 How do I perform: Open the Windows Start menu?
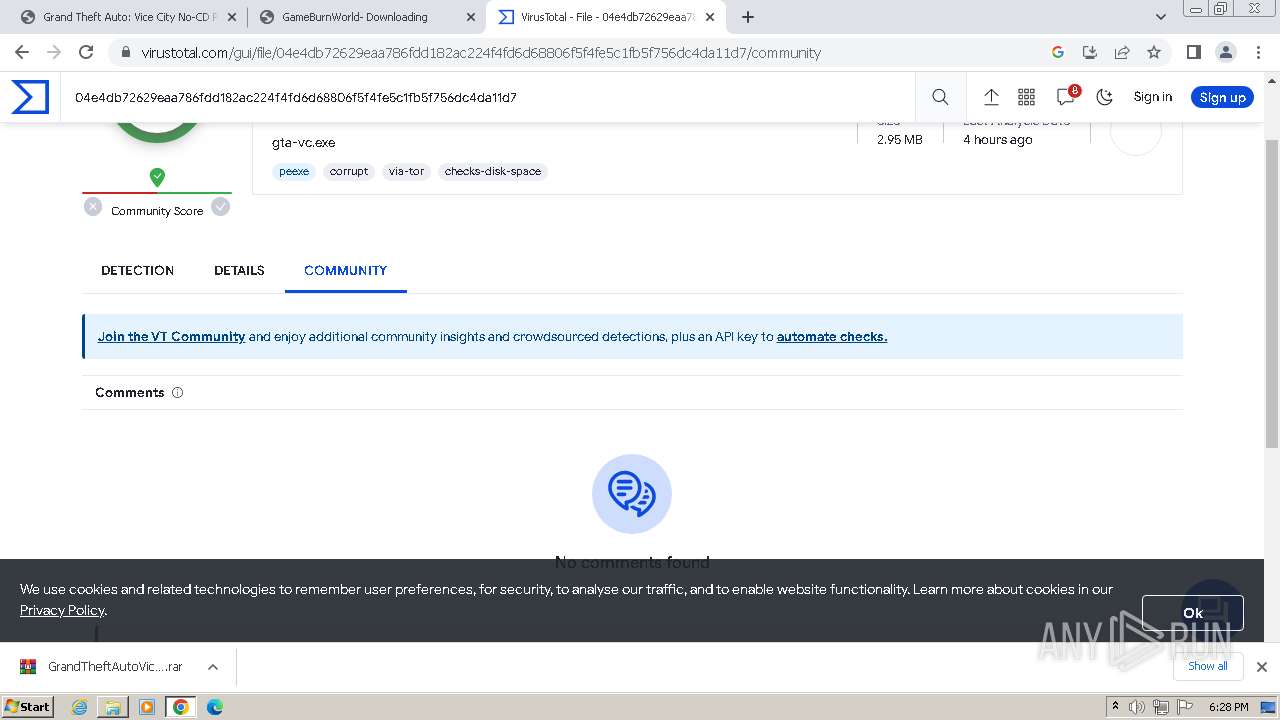28,706
